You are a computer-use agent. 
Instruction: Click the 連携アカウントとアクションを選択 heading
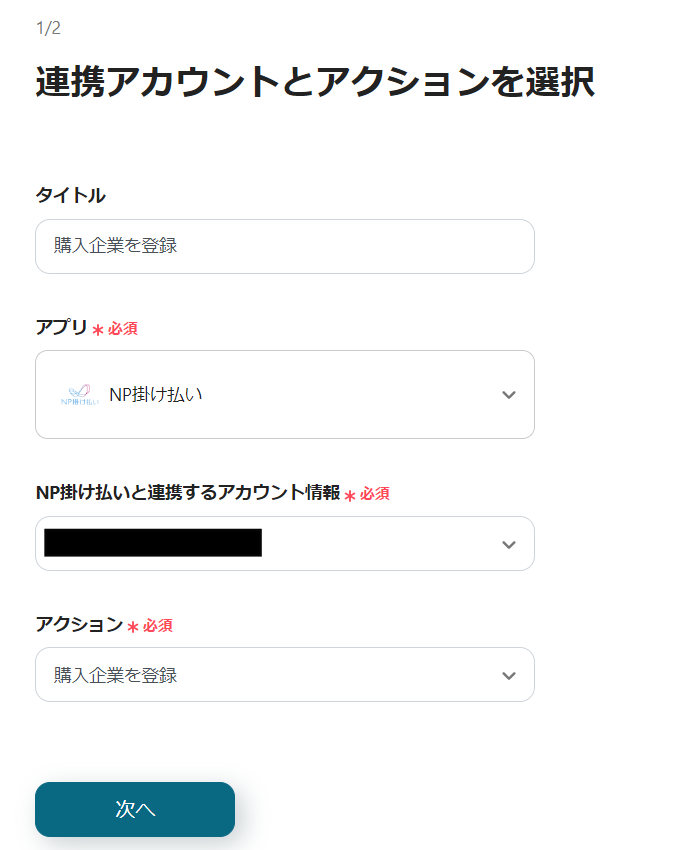pyautogui.click(x=315, y=82)
